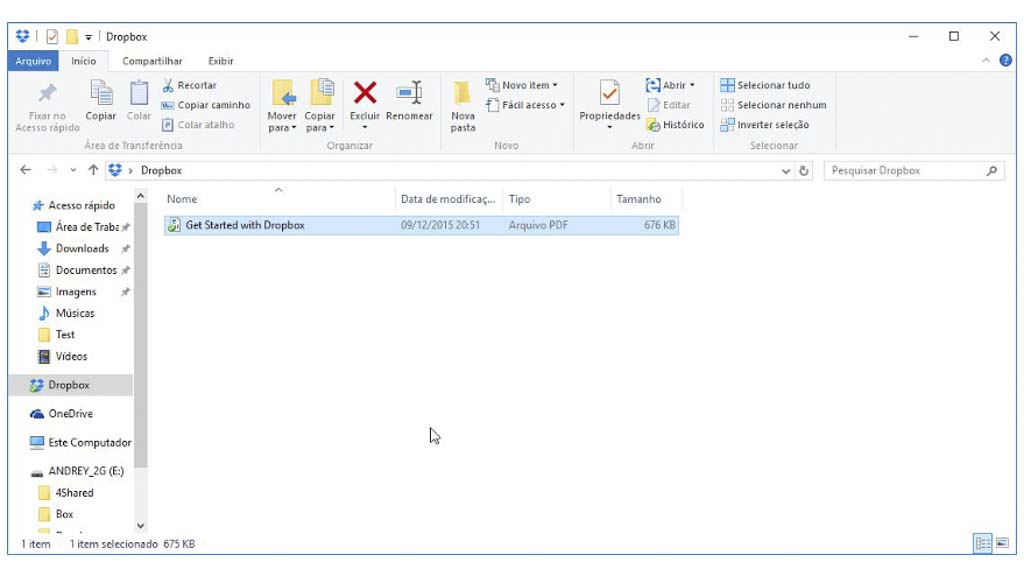Expand the Mover para dropdown
Screen dimensions: 1024x576
(x=282, y=128)
